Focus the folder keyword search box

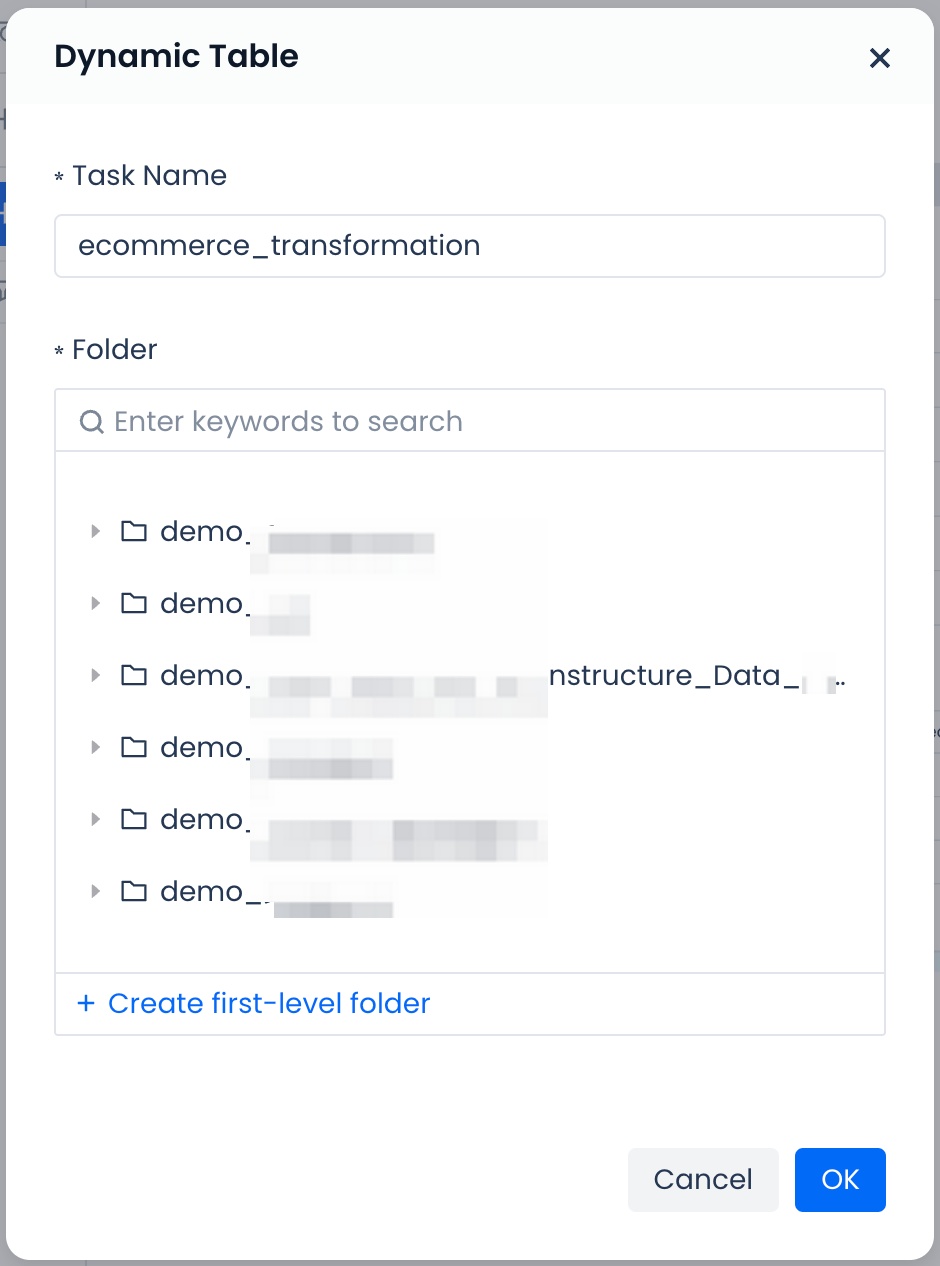(480, 421)
